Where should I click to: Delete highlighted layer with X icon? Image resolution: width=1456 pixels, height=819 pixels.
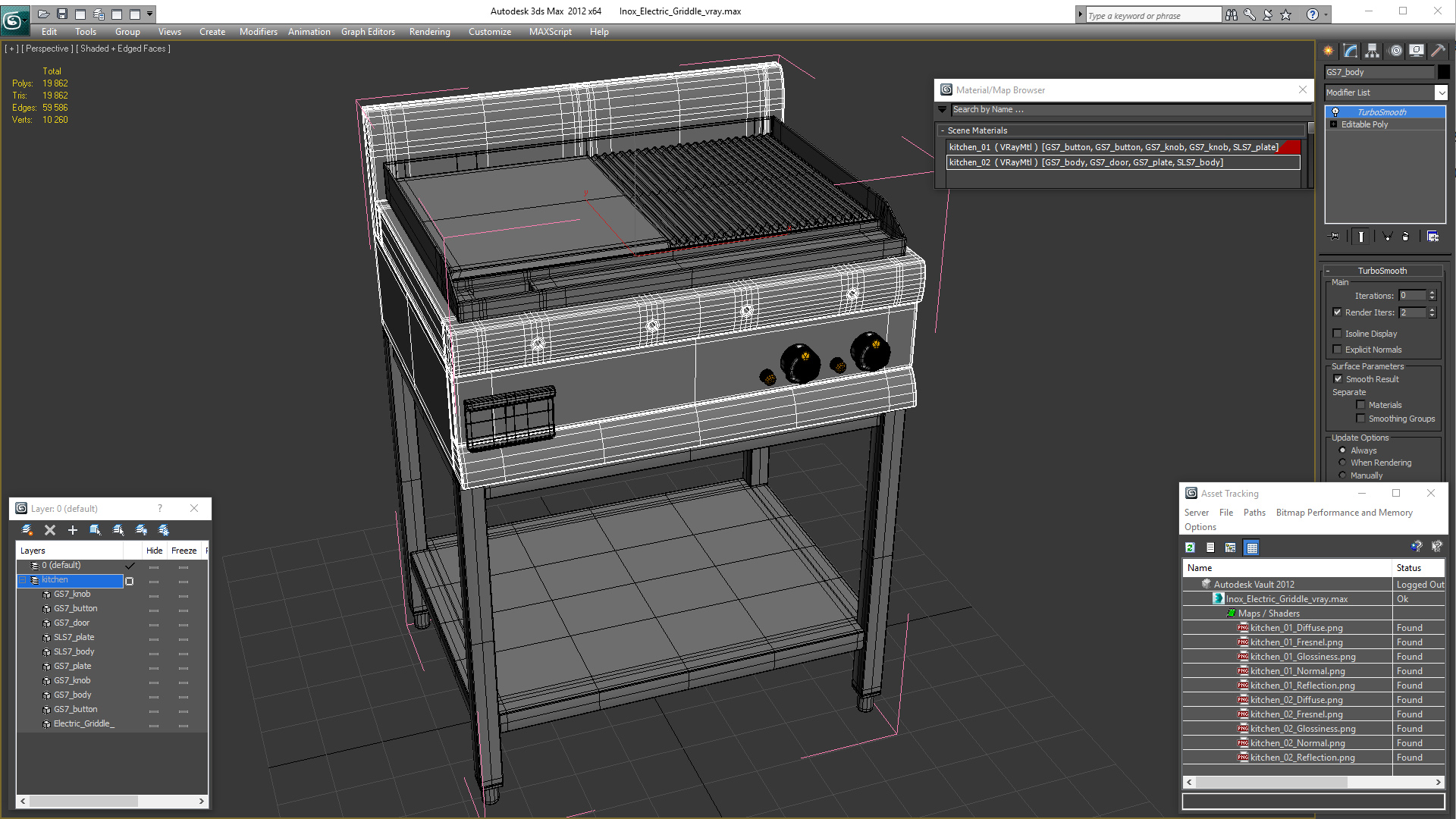tap(50, 530)
